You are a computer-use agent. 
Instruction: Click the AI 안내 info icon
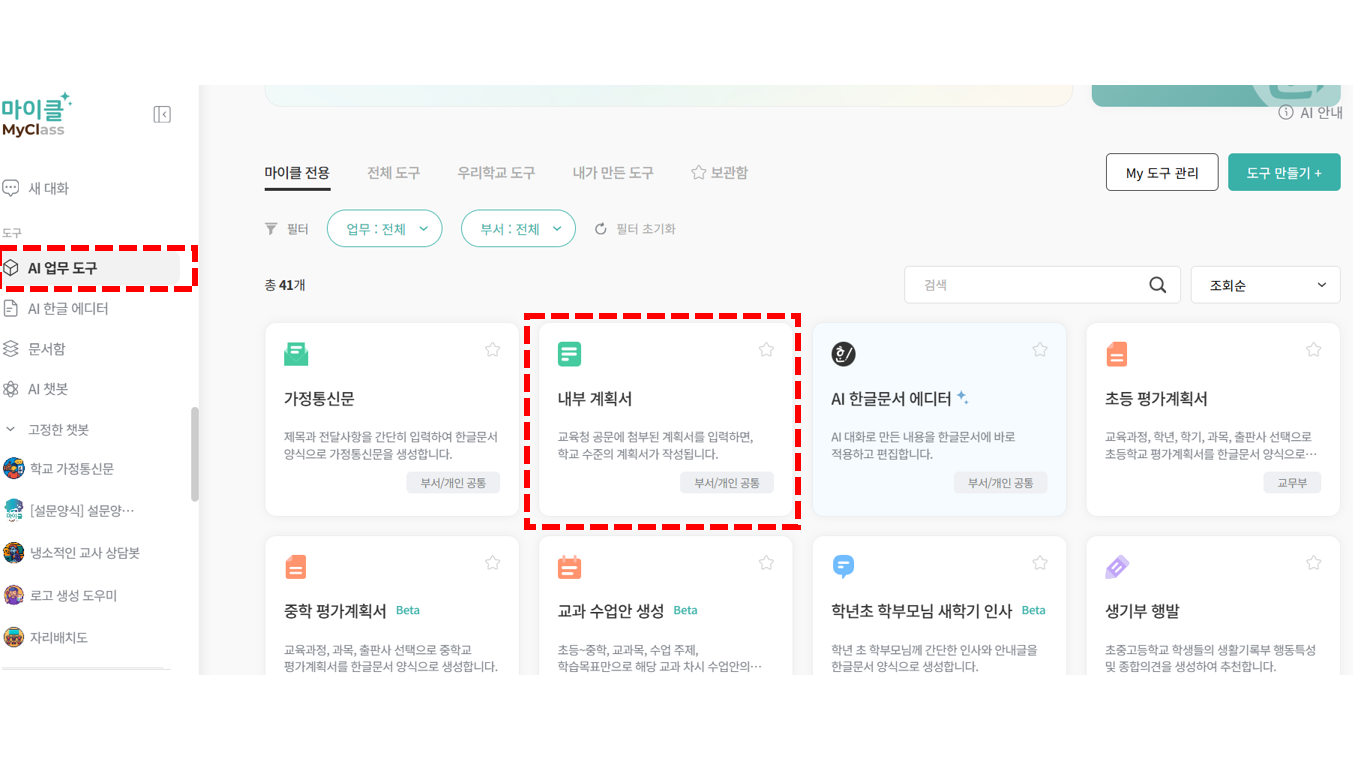click(1286, 113)
